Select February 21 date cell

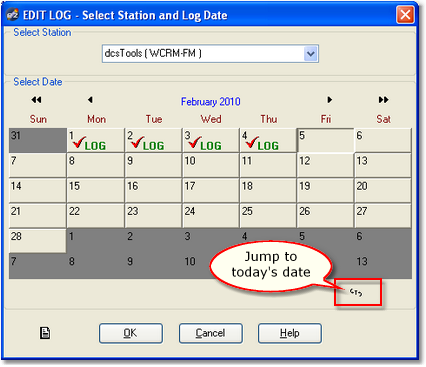(x=38, y=216)
